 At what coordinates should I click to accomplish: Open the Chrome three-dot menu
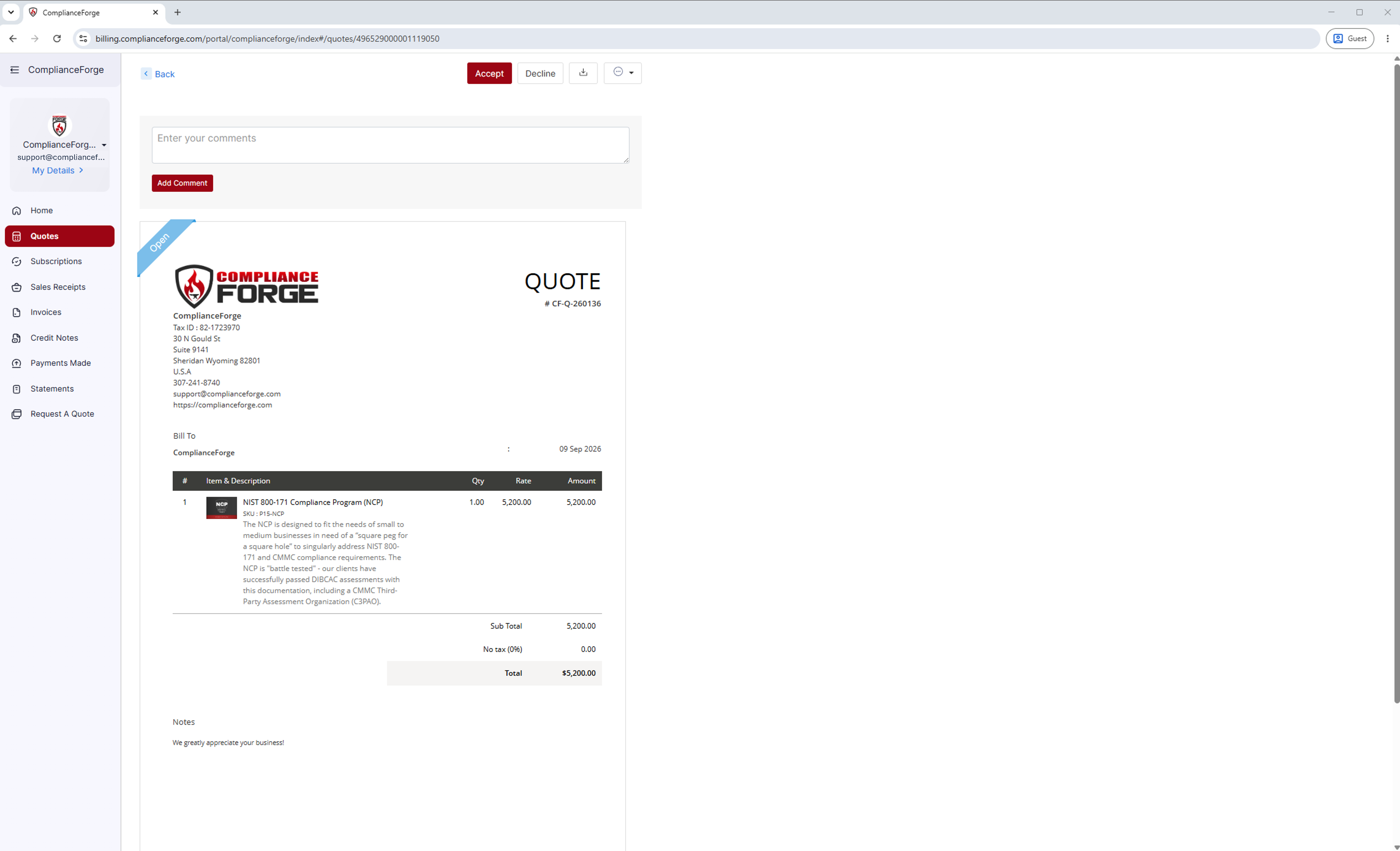pos(1387,39)
